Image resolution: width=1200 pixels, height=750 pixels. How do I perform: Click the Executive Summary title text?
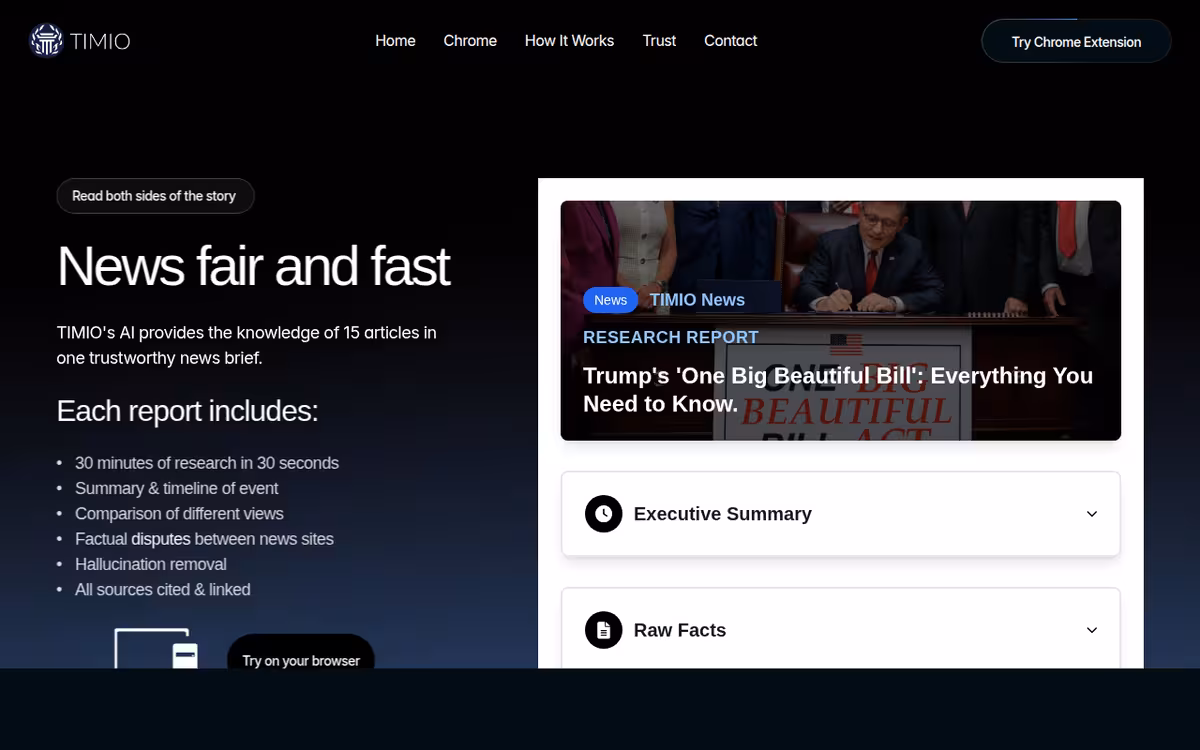[722, 514]
